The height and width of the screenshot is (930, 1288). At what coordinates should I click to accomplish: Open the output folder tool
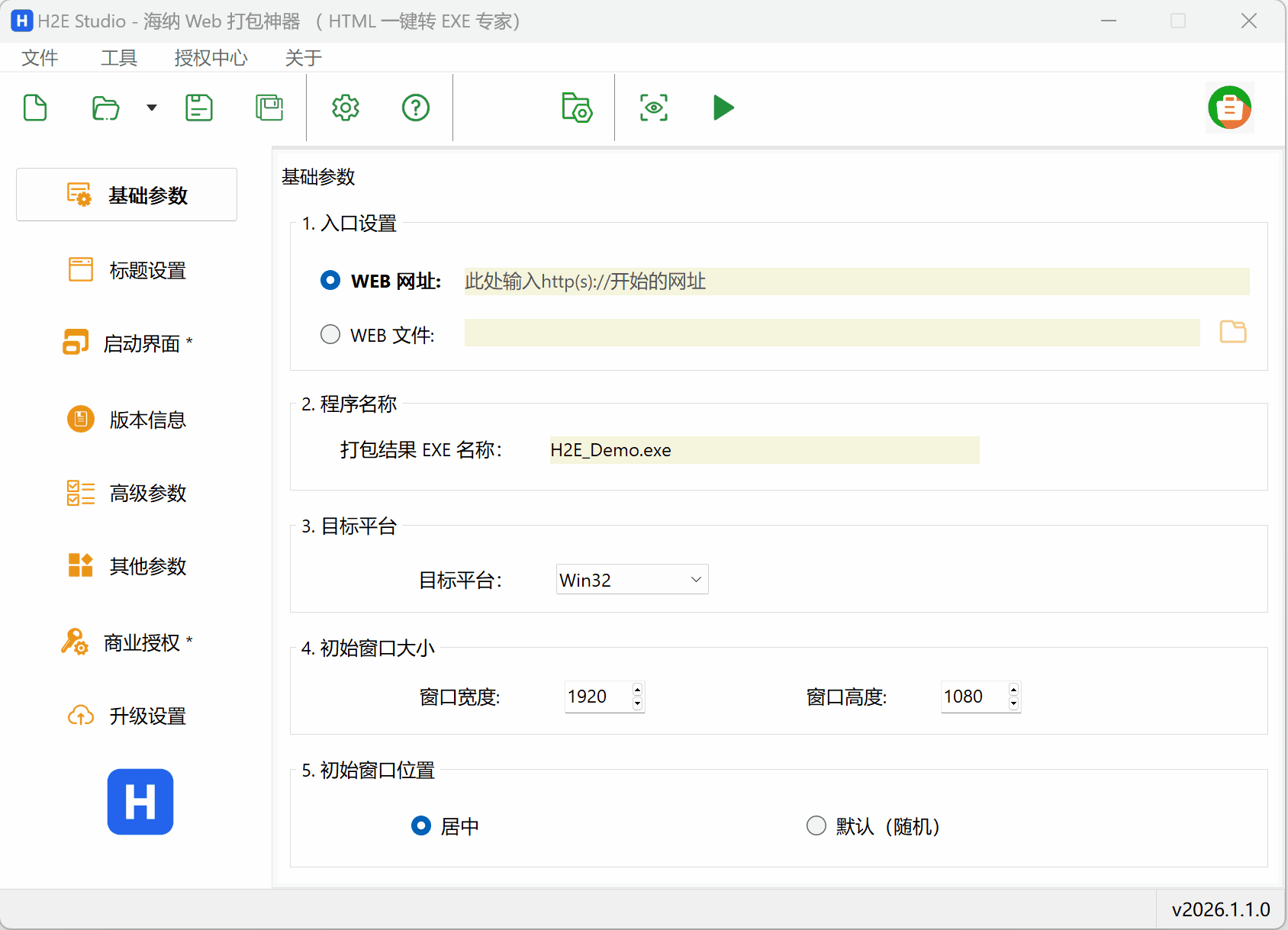pyautogui.click(x=577, y=108)
